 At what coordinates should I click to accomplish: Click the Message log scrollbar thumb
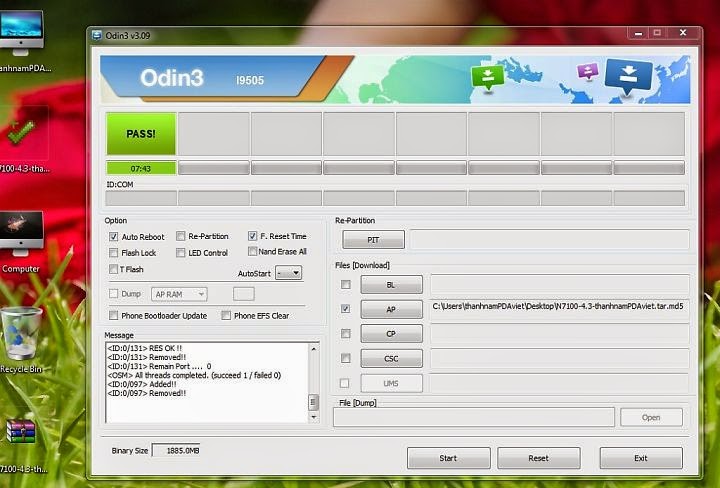(314, 402)
